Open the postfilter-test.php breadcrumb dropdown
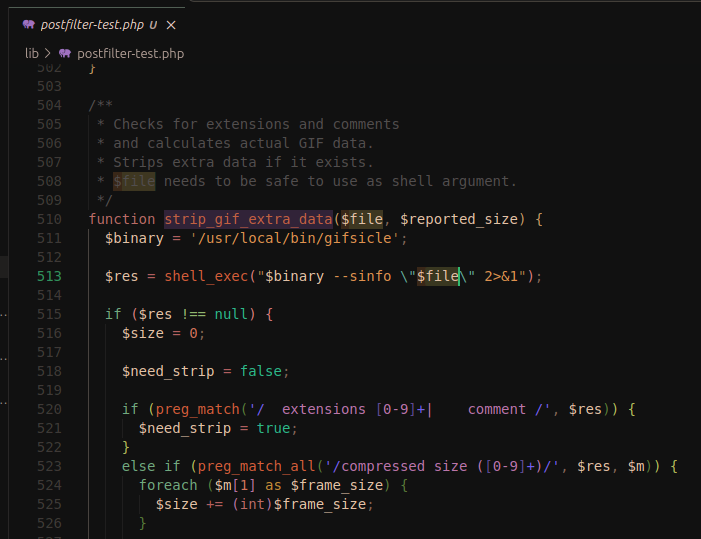Viewport: 701px width, 539px height. click(130, 53)
